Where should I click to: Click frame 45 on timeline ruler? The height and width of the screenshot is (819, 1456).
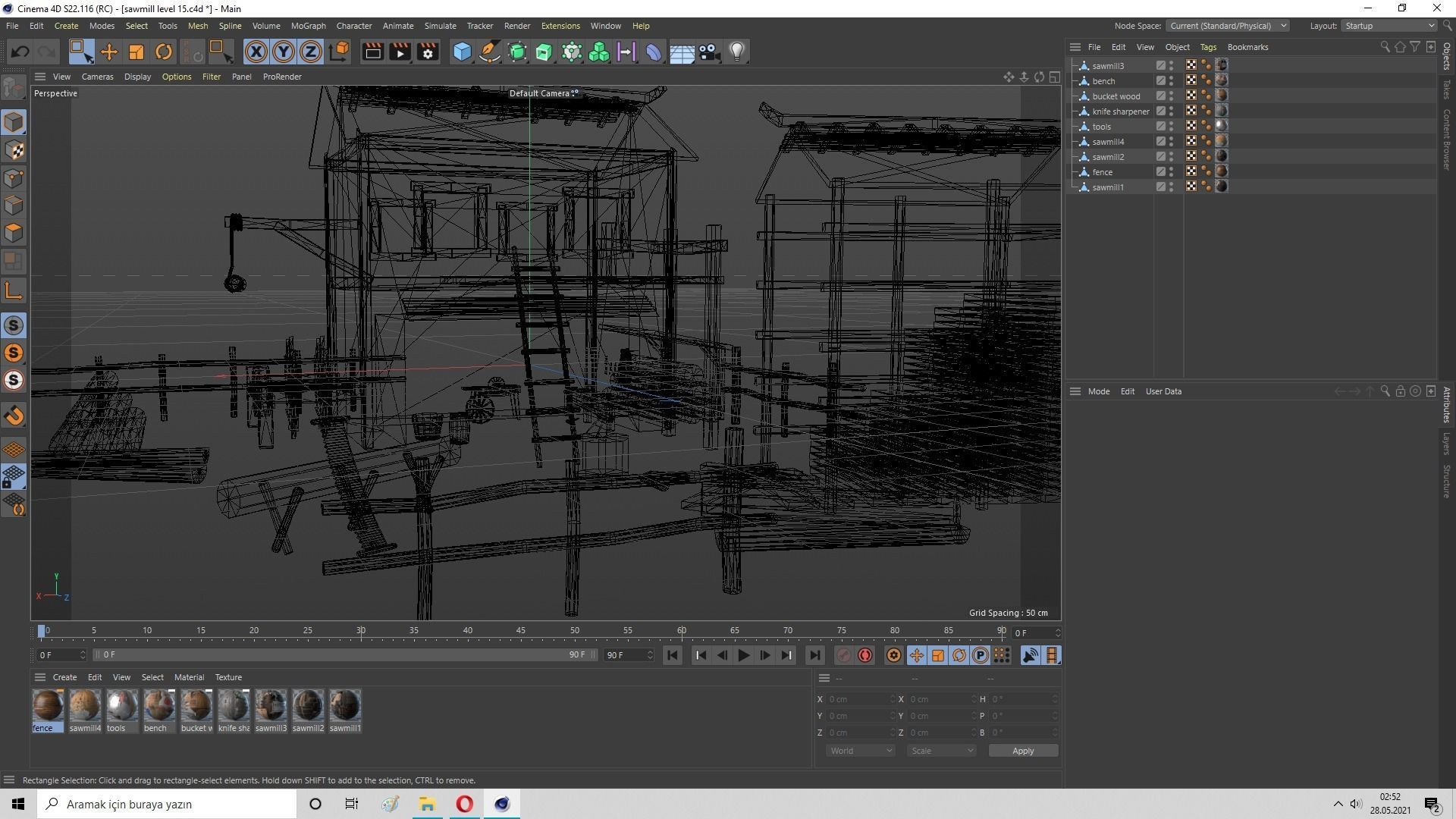(521, 631)
